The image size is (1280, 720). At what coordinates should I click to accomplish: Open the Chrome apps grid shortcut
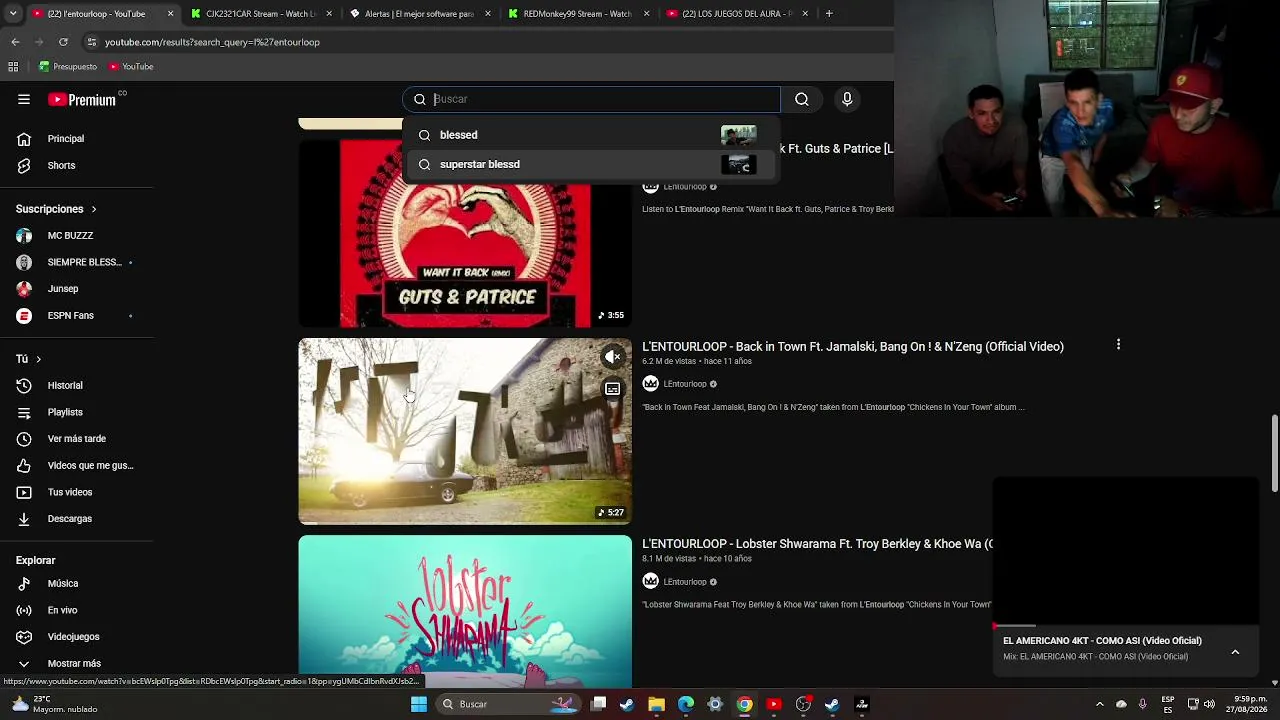13,67
